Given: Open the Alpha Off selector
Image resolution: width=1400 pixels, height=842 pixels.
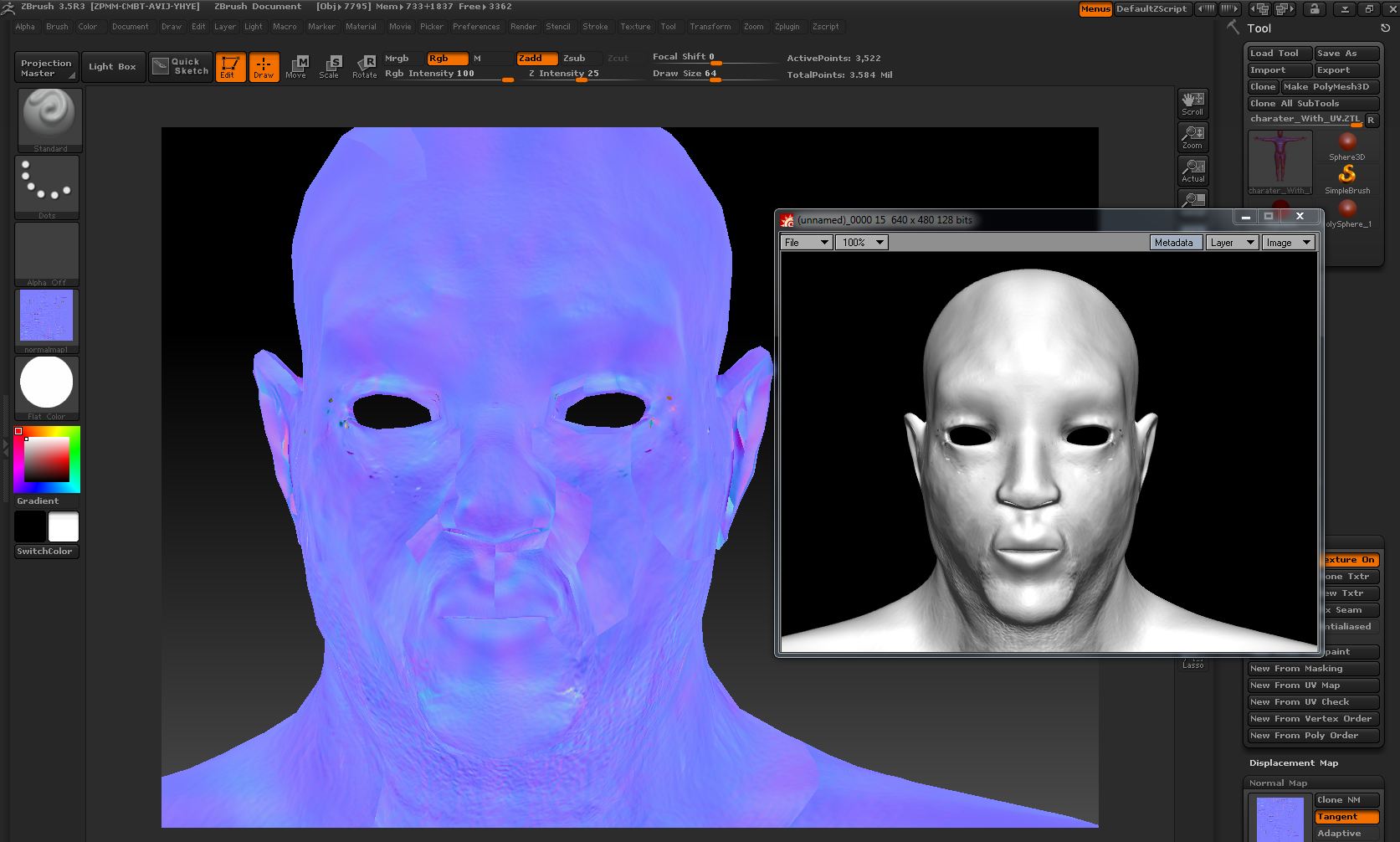Looking at the screenshot, I should coord(47,254).
